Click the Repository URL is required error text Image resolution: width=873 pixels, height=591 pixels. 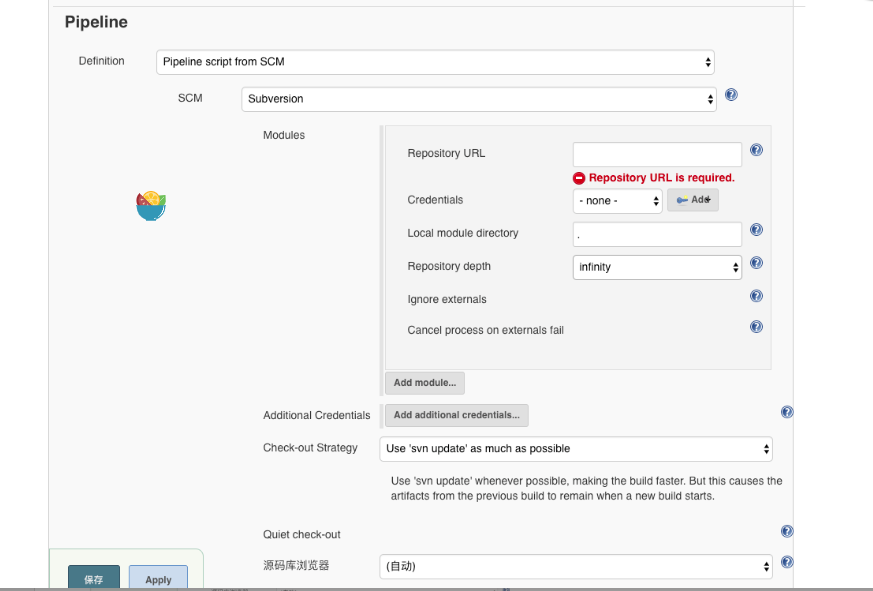pyautogui.click(x=661, y=178)
